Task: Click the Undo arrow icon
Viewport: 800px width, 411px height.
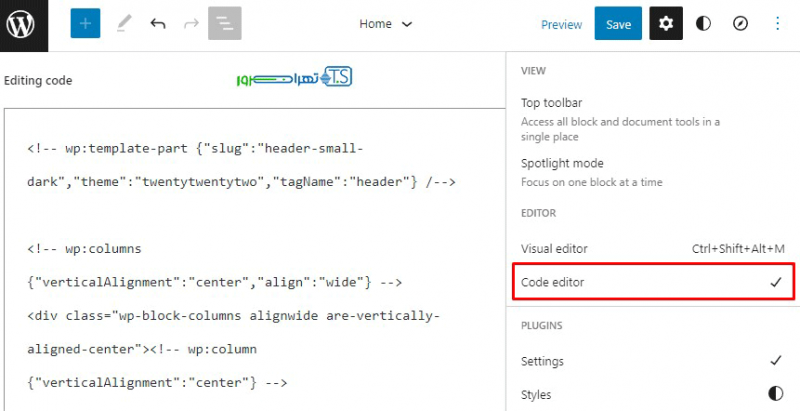Action: click(157, 24)
